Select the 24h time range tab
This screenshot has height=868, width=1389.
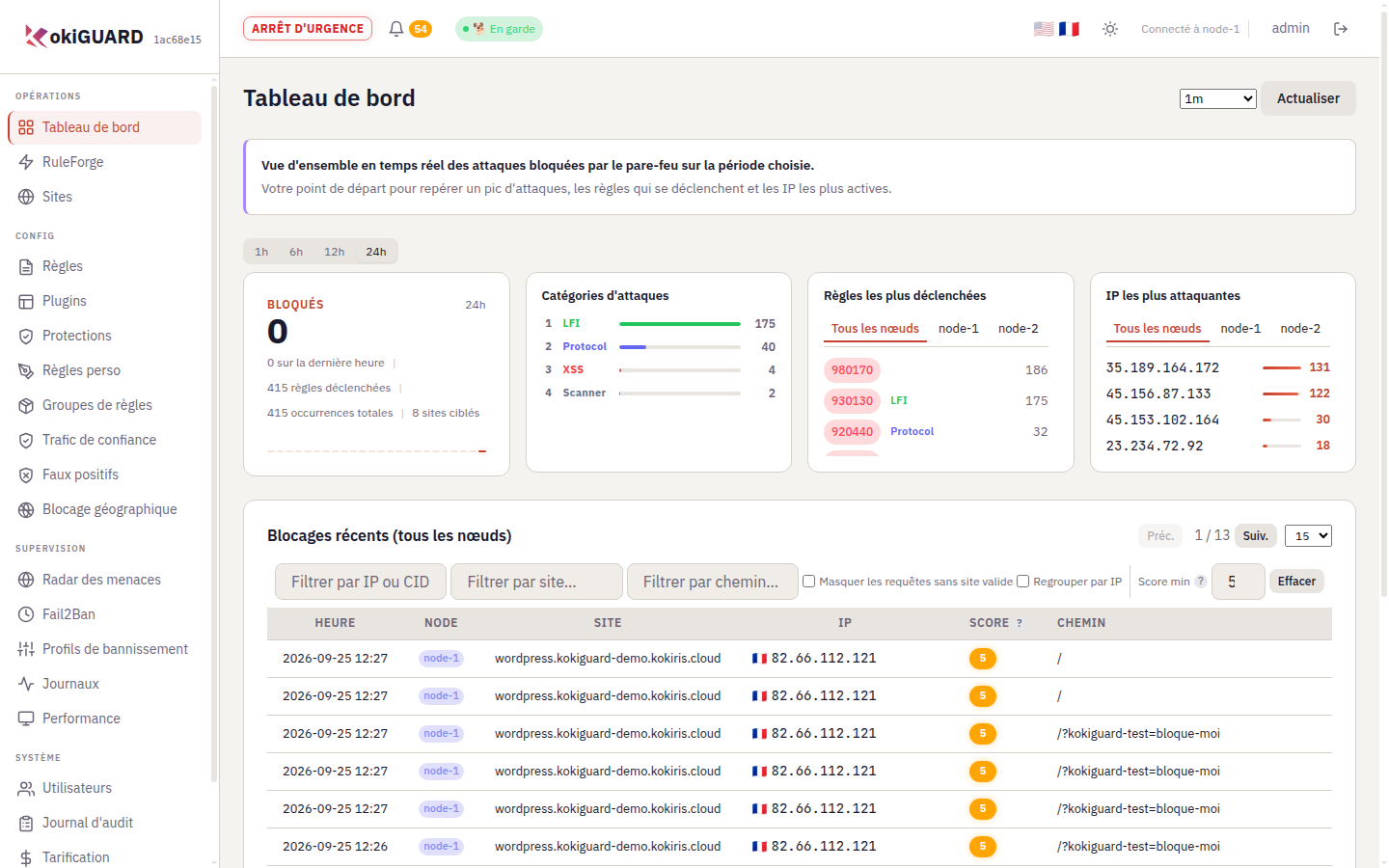coord(376,252)
